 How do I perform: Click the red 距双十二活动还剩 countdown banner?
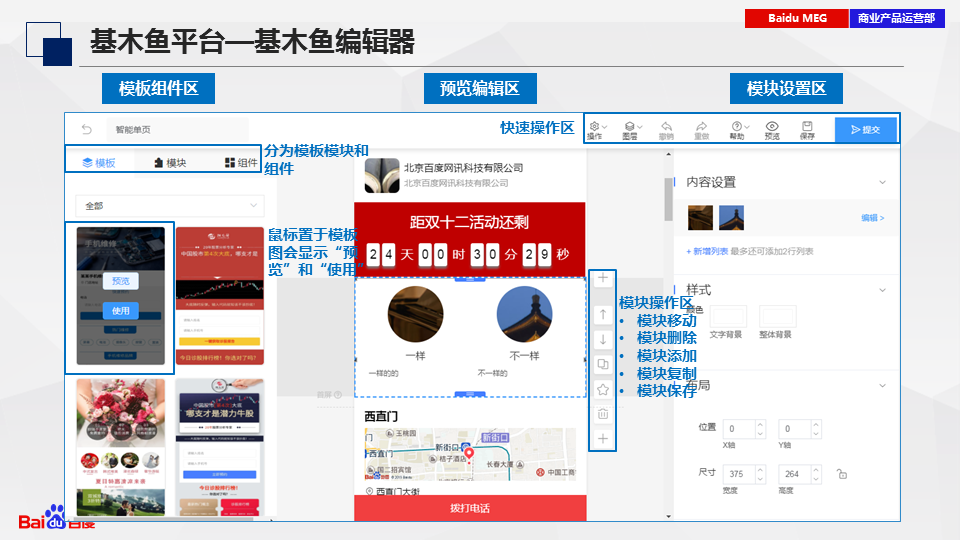(x=470, y=239)
